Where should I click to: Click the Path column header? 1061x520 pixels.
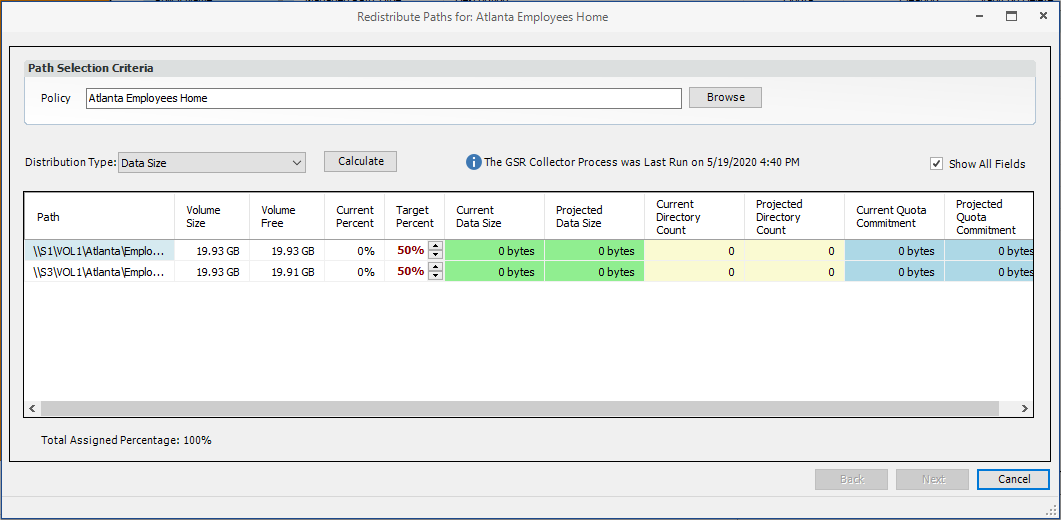point(99,217)
